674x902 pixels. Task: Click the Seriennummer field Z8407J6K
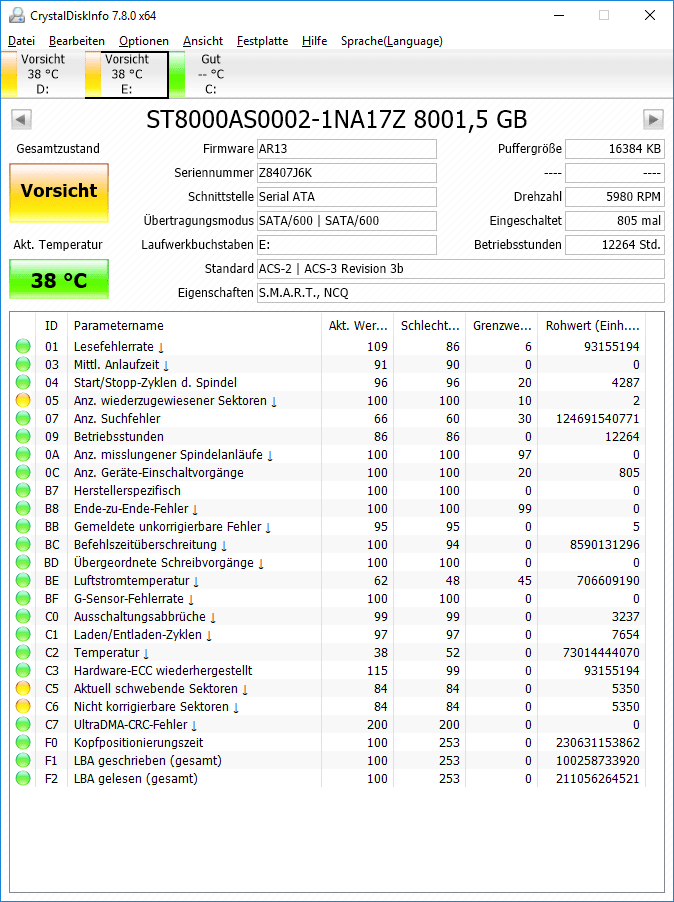347,173
